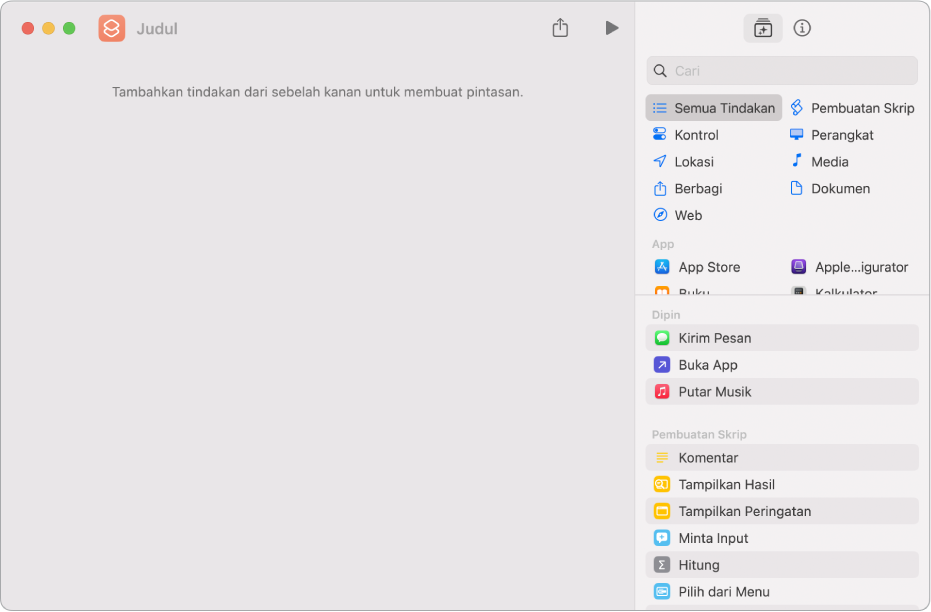Image resolution: width=931 pixels, height=612 pixels.
Task: Click the Web compass icon
Action: 660,214
